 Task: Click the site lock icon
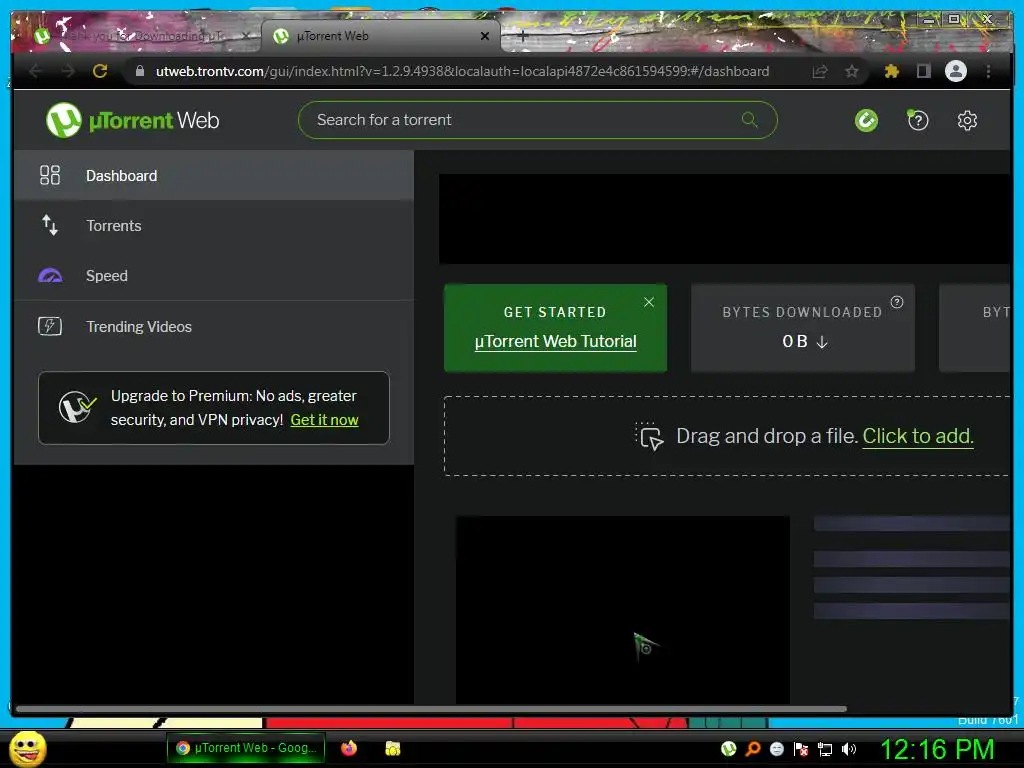pyautogui.click(x=140, y=71)
